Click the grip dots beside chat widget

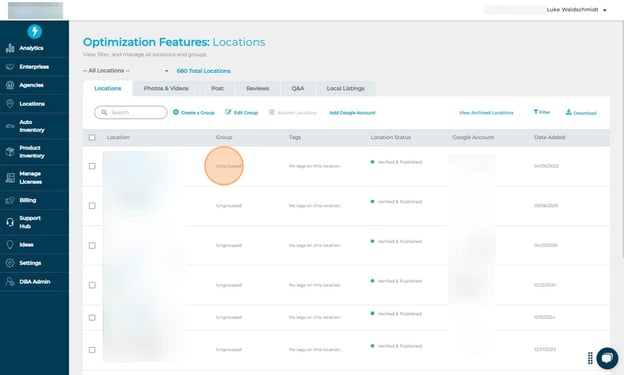coord(590,358)
